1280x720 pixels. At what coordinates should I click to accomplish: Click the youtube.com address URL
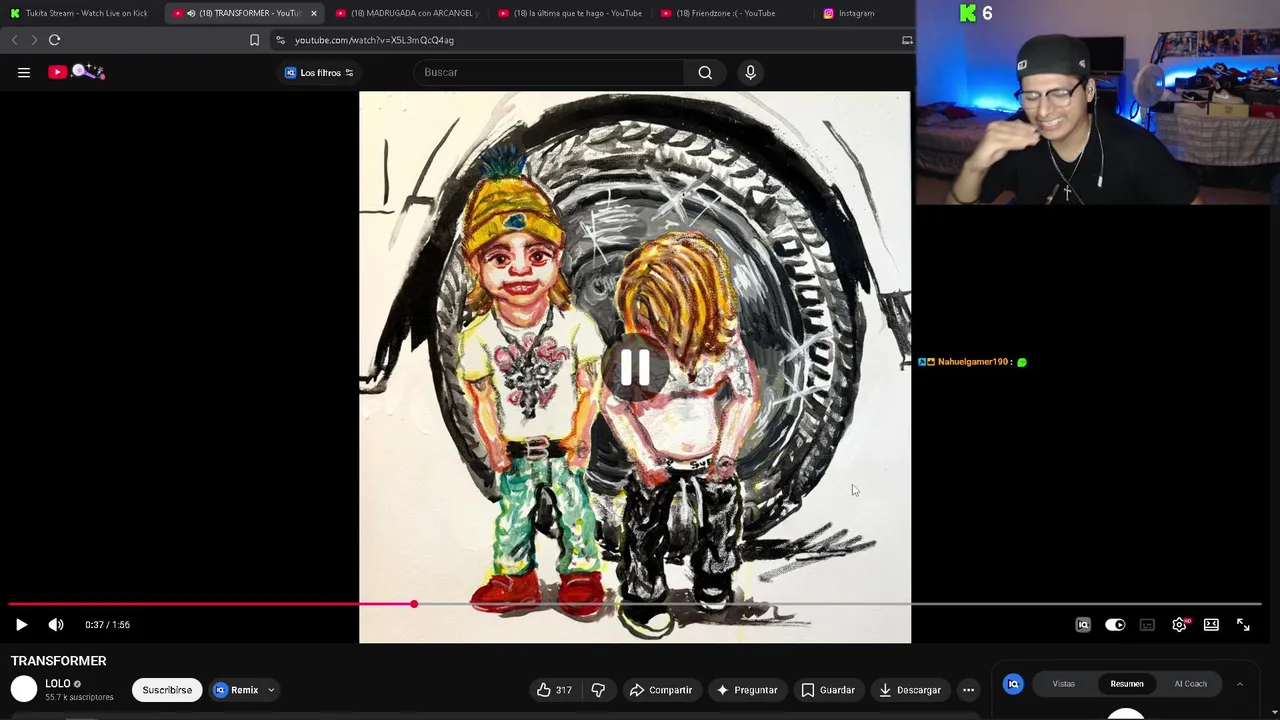374,40
